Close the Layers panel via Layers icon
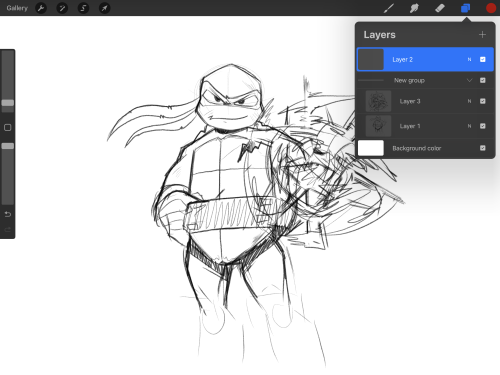500x375 pixels. point(466,8)
